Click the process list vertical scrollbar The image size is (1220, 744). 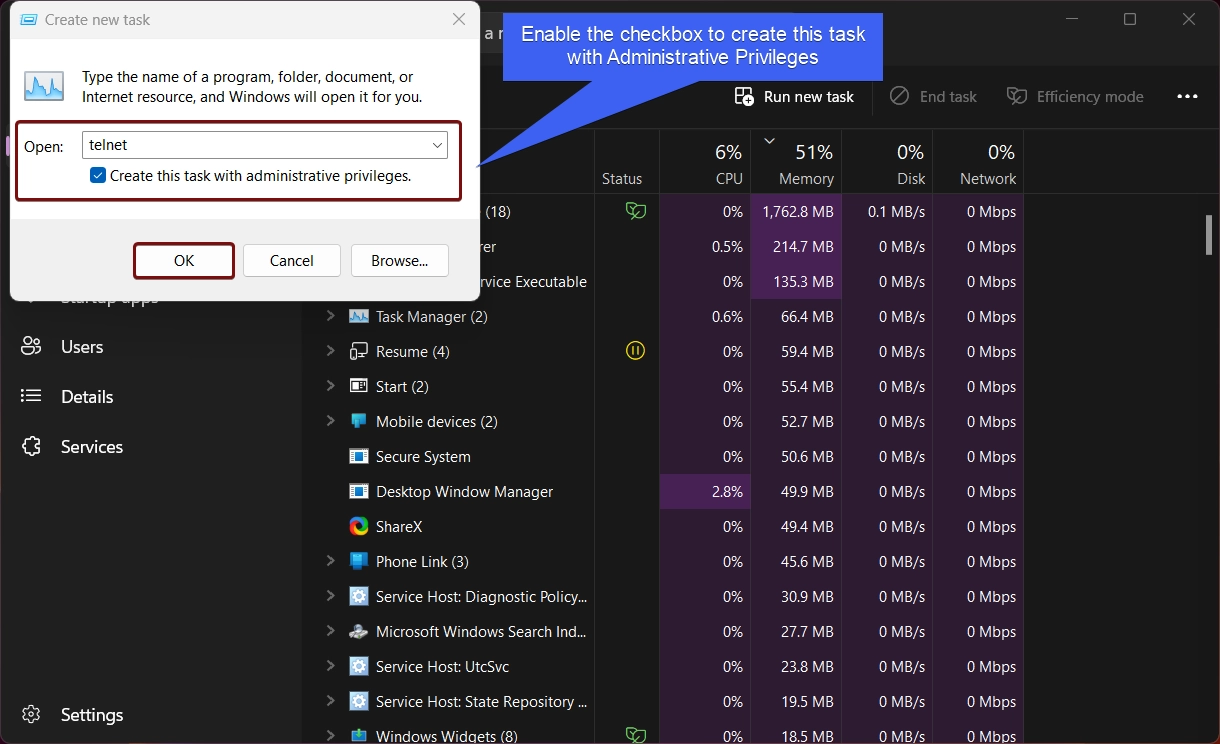[1209, 235]
